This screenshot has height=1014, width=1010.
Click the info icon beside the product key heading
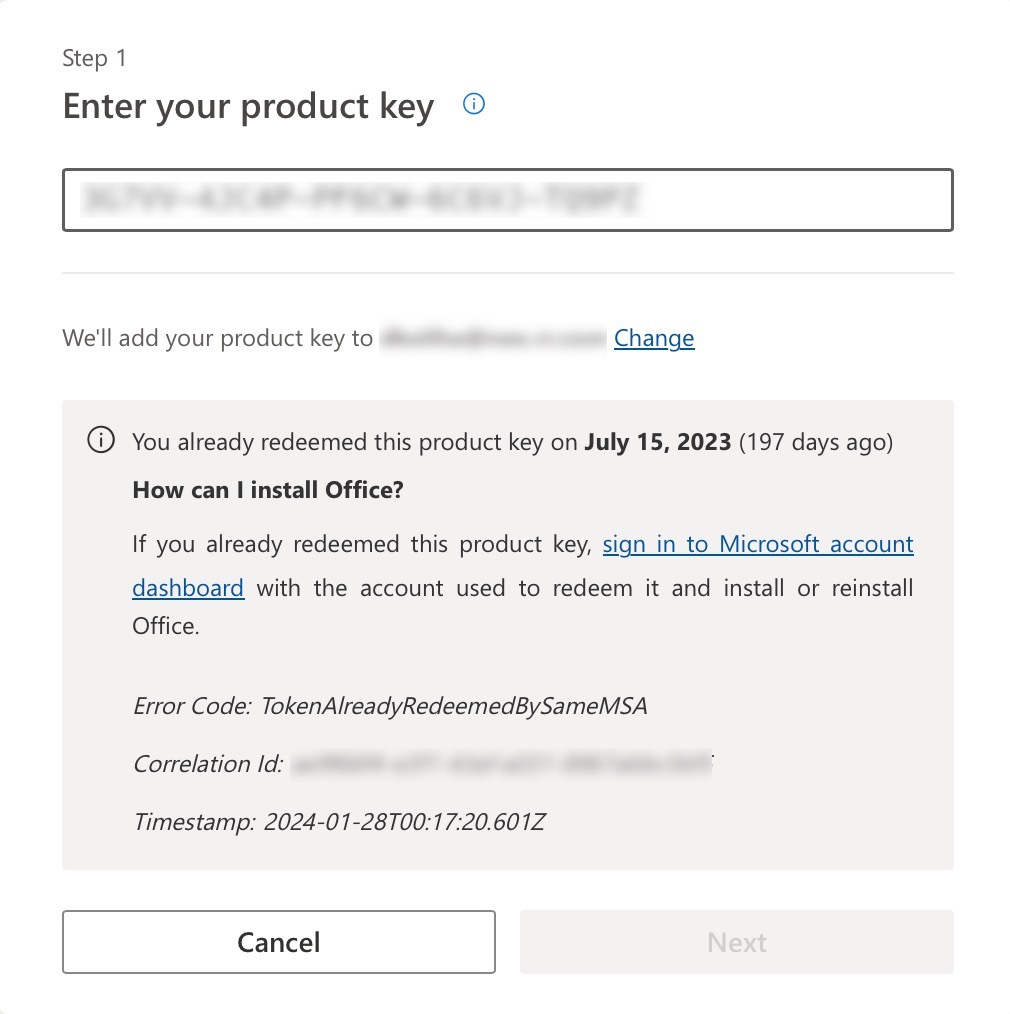[x=475, y=104]
